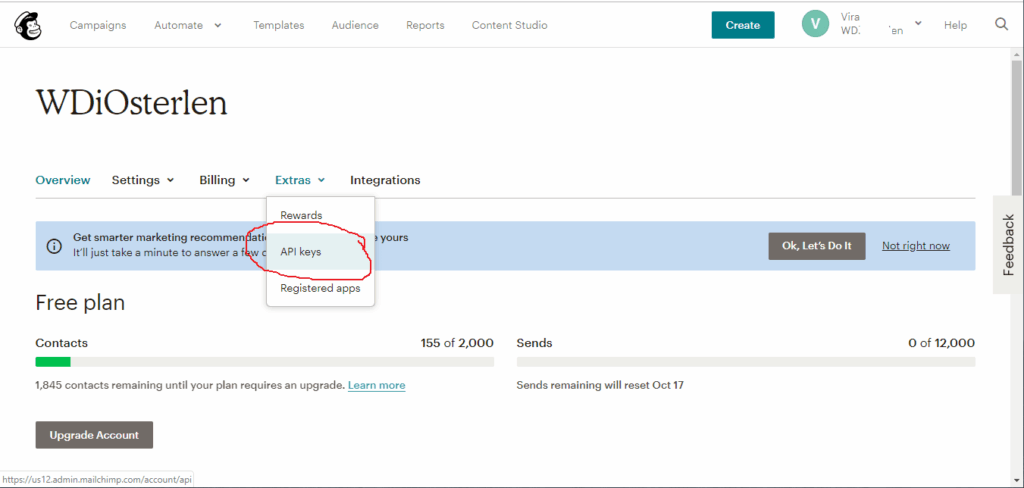Click the info icon in the blue banner

point(54,246)
